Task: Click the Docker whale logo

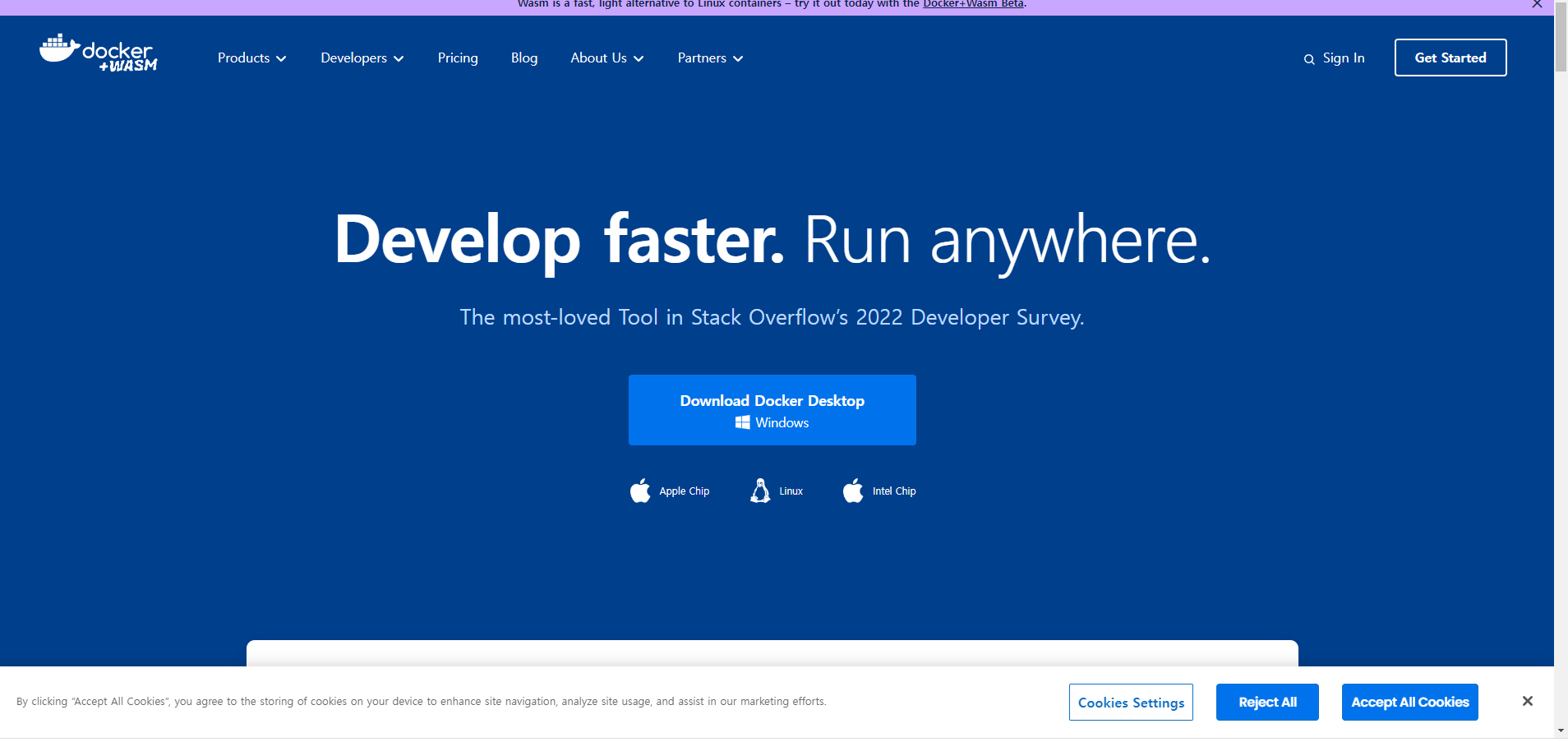Action: tap(98, 53)
